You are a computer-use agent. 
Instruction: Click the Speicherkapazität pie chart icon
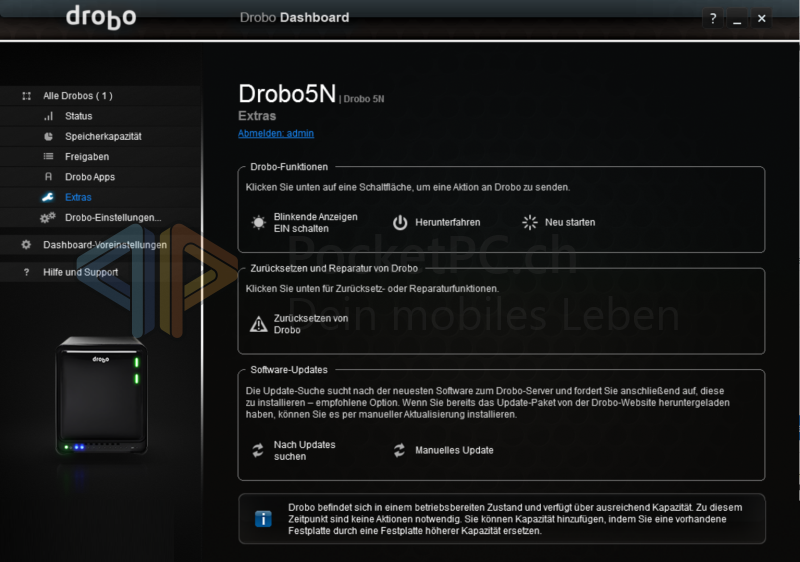tap(48, 137)
